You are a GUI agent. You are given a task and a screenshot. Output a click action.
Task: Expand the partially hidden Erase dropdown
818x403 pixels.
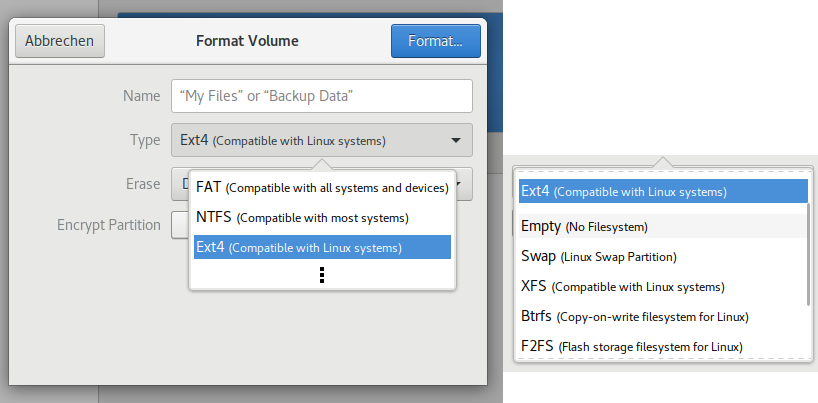click(x=465, y=185)
